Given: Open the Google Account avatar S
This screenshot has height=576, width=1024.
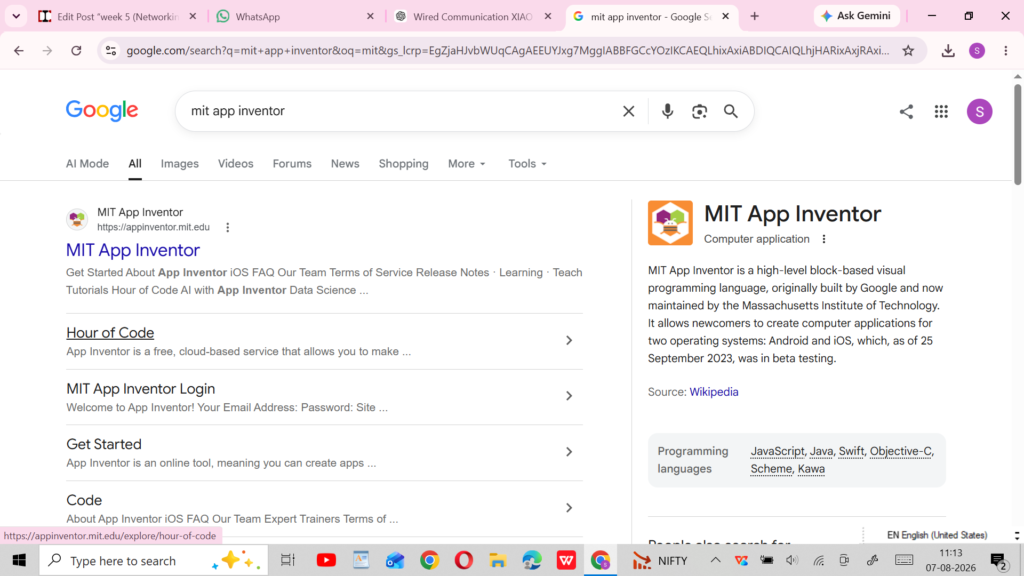Looking at the screenshot, I should [x=980, y=112].
